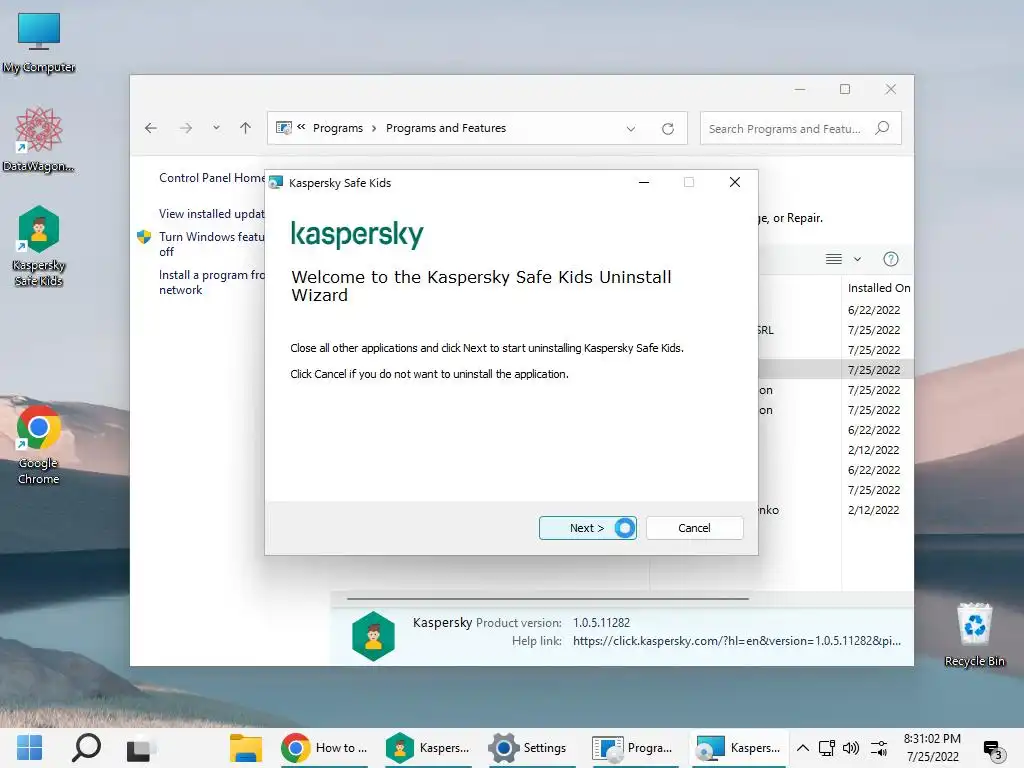The height and width of the screenshot is (768, 1024).
Task: Click the search magnifier icon
Action: pyautogui.click(x=882, y=128)
